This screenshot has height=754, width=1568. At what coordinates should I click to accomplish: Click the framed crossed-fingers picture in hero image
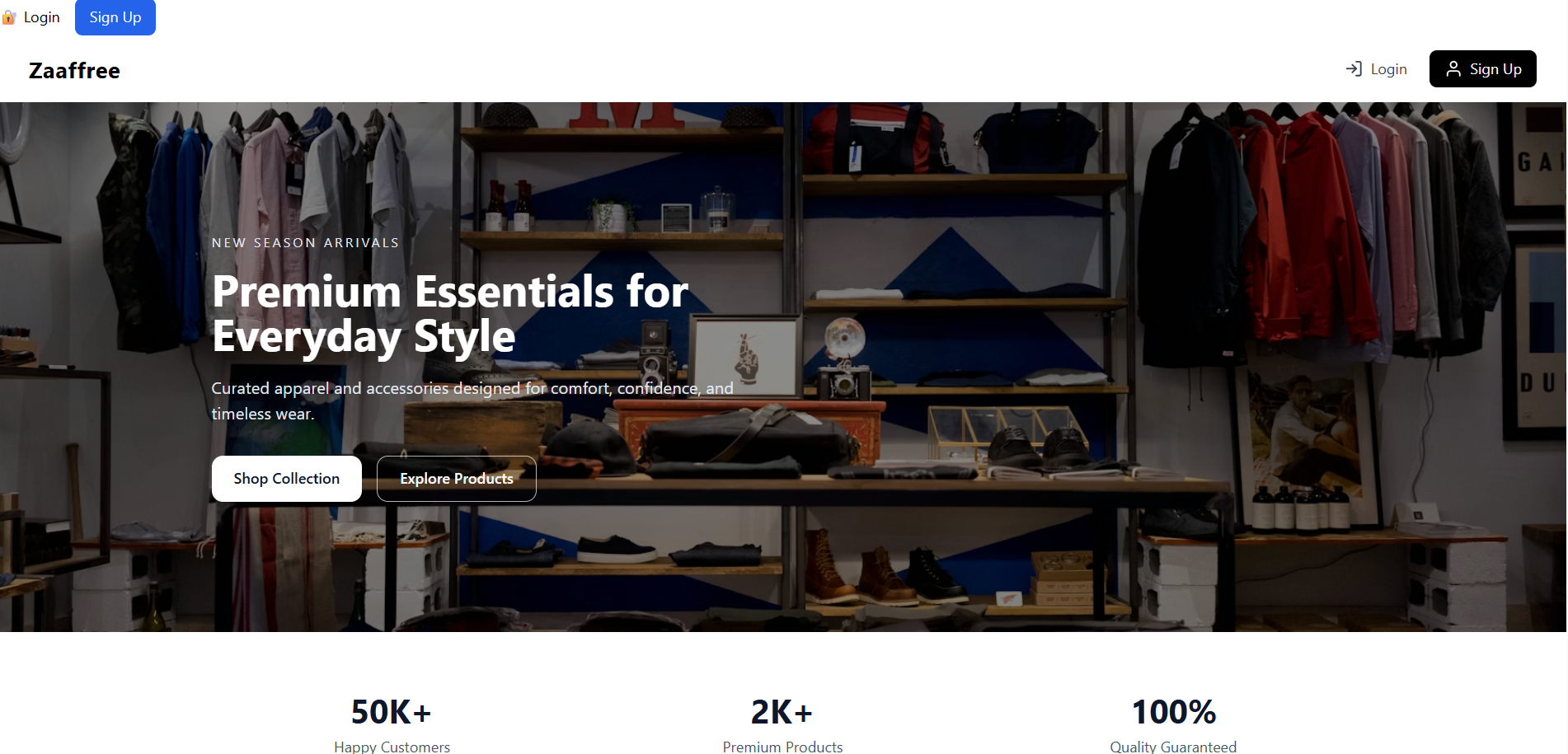746,356
